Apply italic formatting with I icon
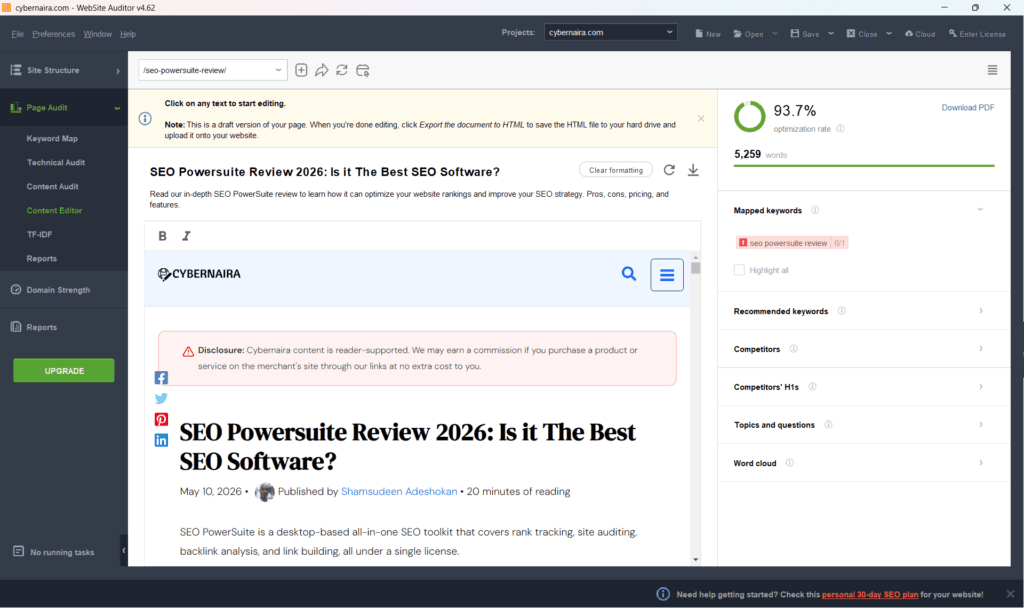 [186, 236]
